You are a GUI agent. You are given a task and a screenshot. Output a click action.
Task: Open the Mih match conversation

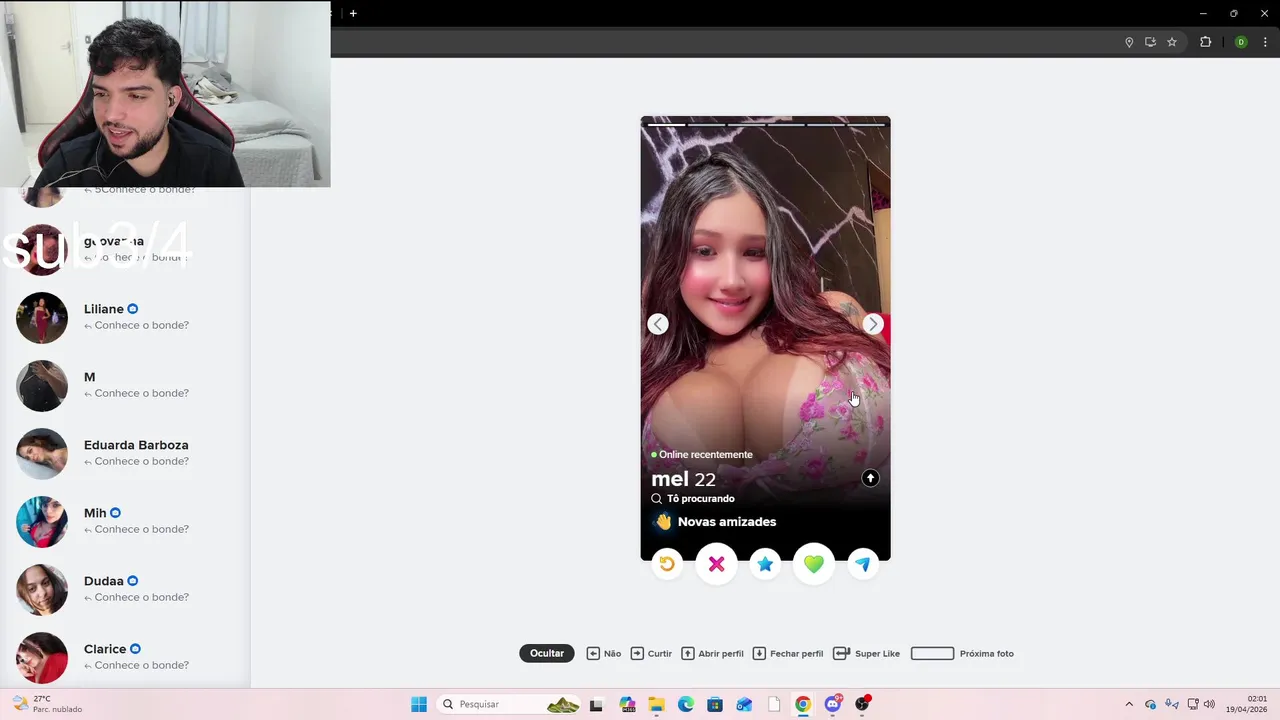(x=125, y=521)
